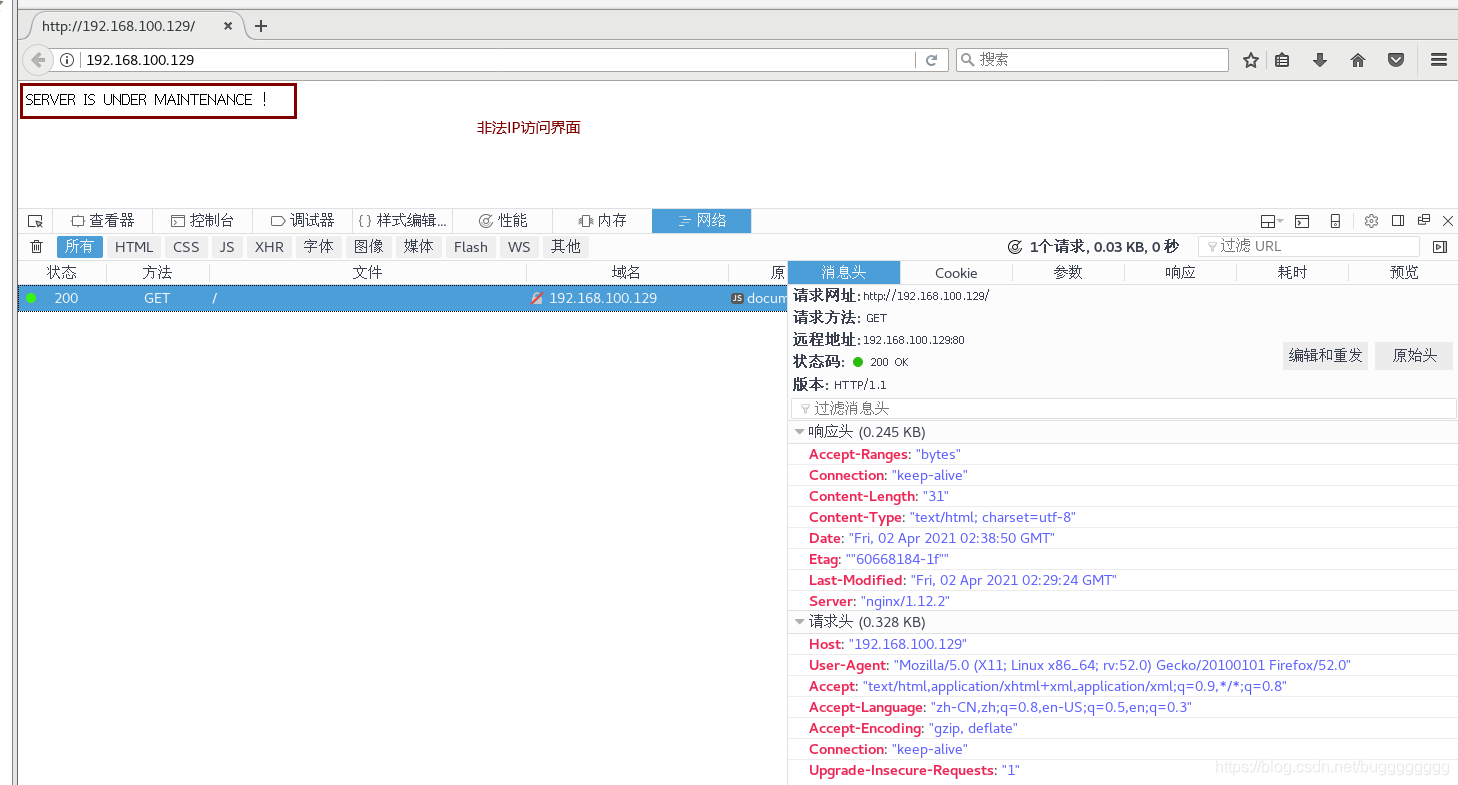1458x785 pixels.
Task: Click the performance analysis icon beside request count
Action: pyautogui.click(x=1014, y=247)
